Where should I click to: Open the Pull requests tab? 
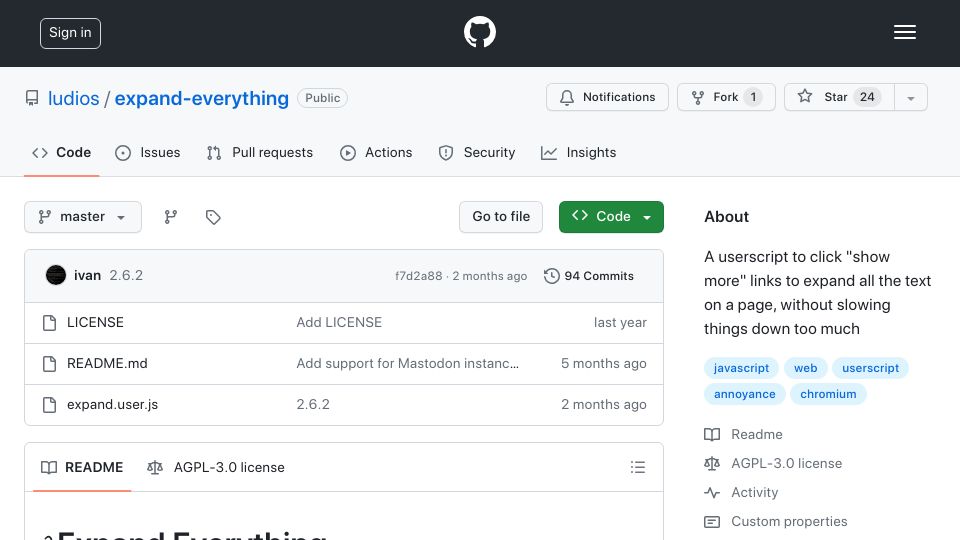coord(260,152)
